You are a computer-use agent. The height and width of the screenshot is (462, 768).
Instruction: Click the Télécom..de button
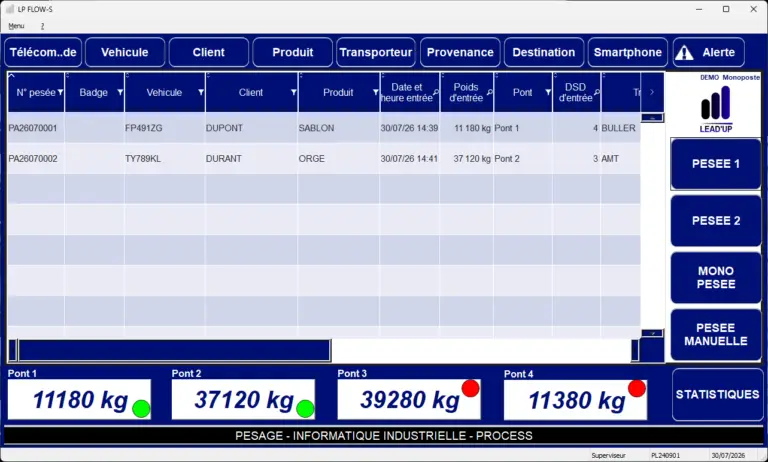[x=43, y=52]
